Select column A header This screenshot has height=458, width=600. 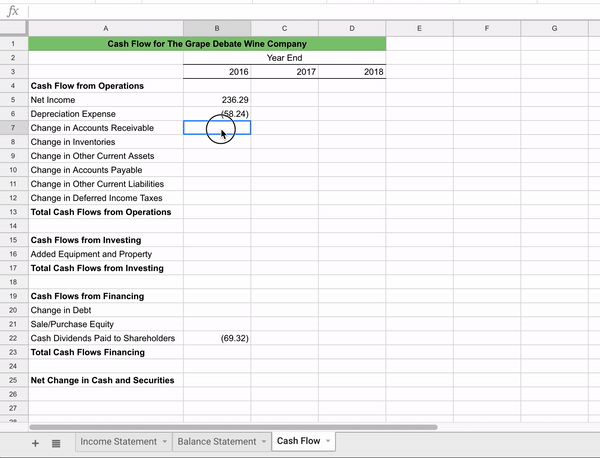tap(106, 28)
